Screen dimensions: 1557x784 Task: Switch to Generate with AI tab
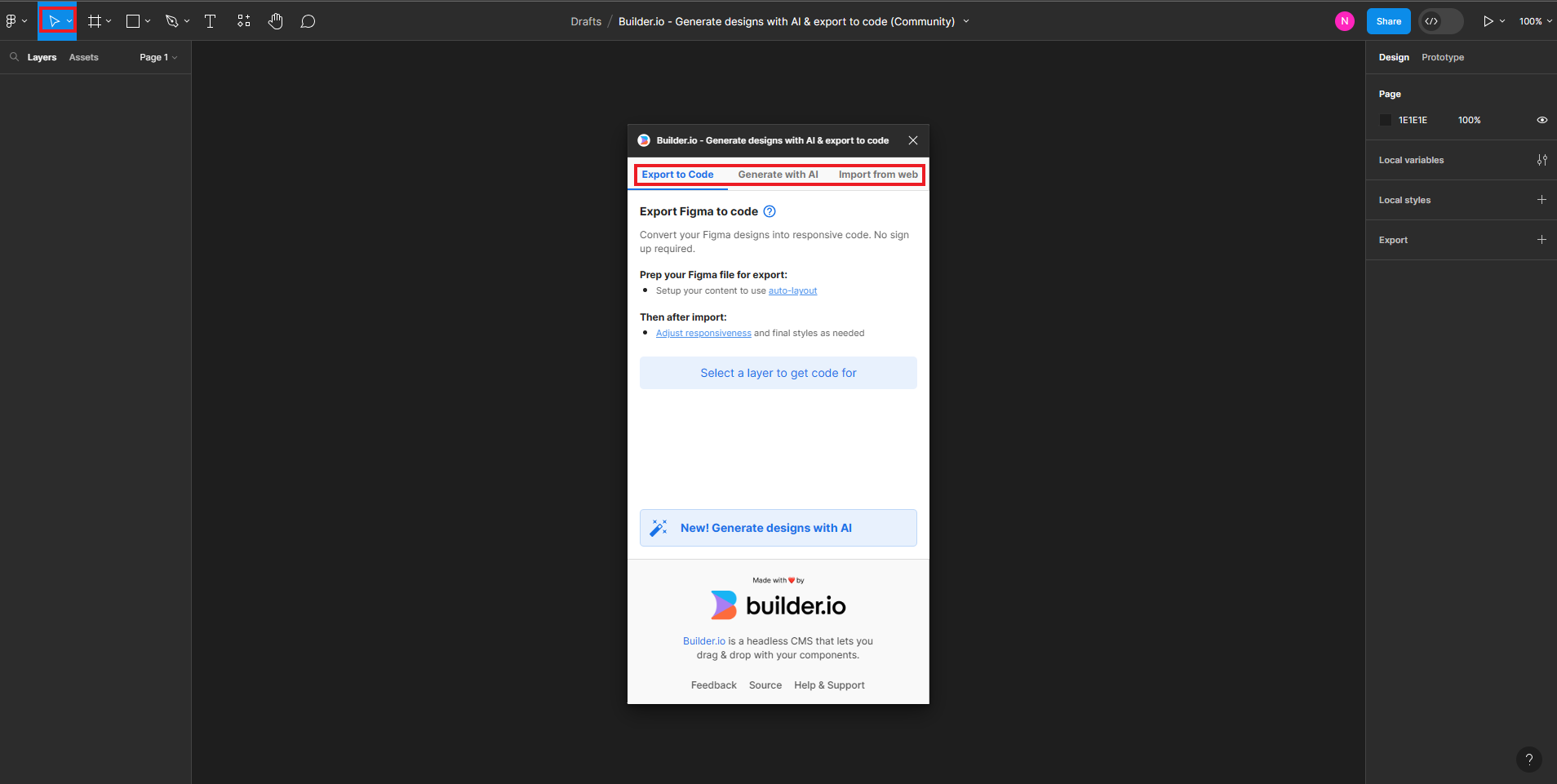(x=778, y=175)
